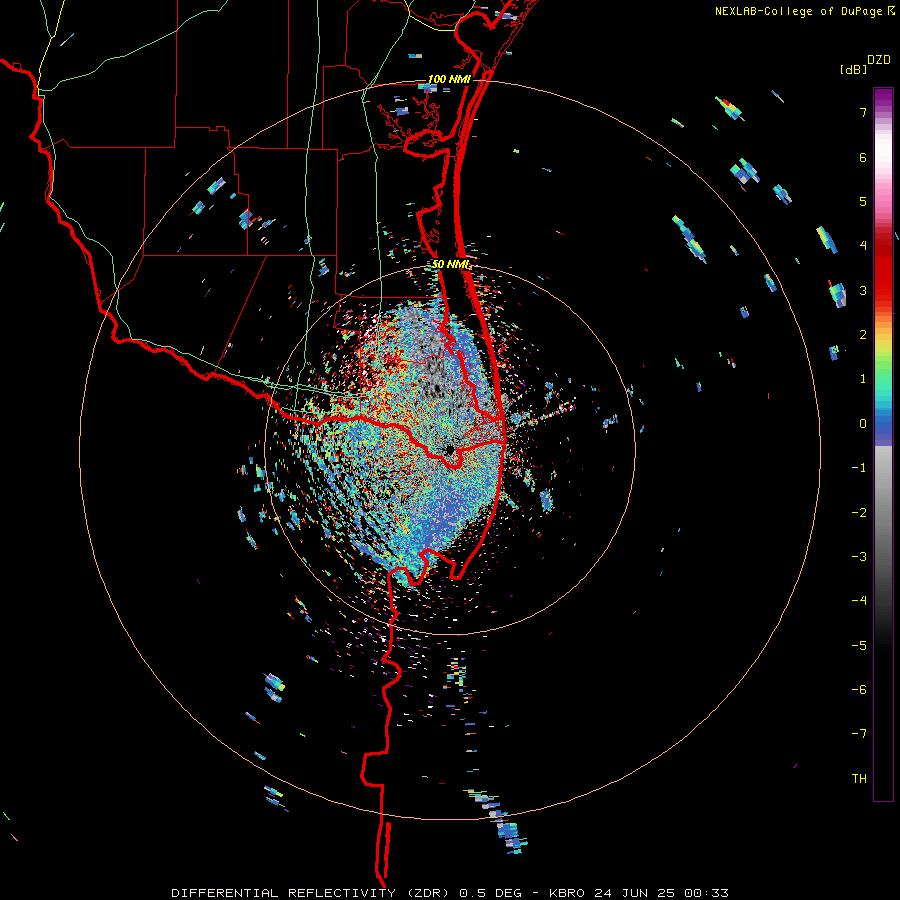Click the -1 tick label on the color scale

tap(859, 468)
